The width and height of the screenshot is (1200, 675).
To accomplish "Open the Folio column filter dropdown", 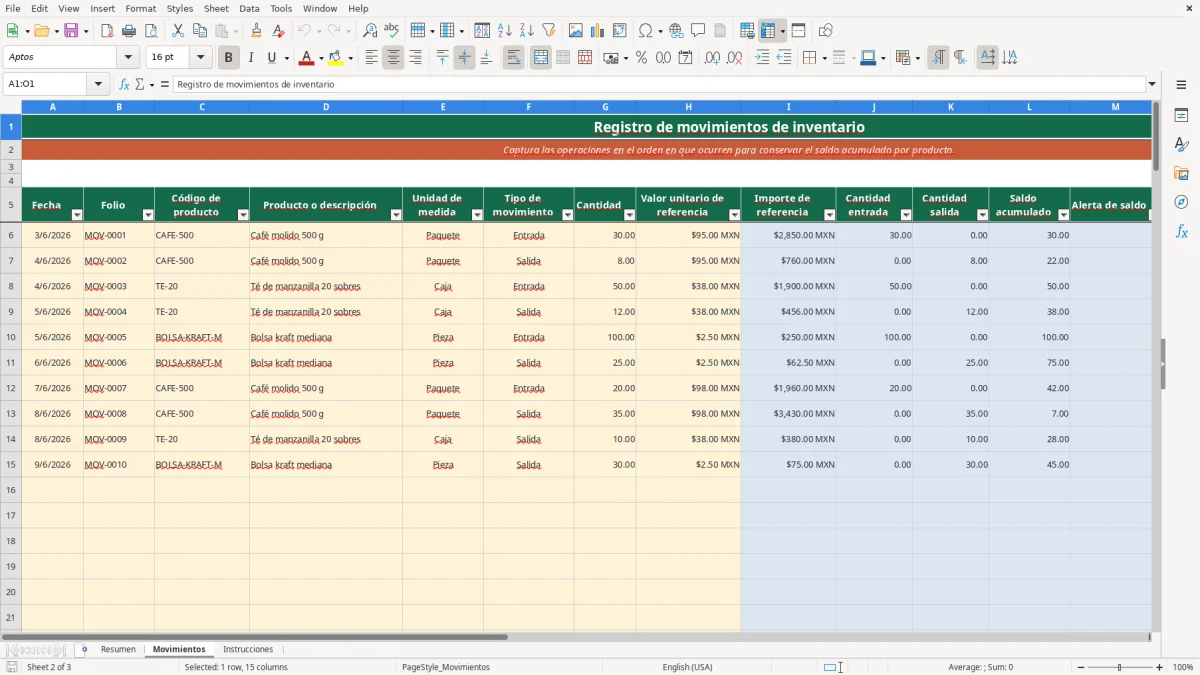I will [x=148, y=215].
